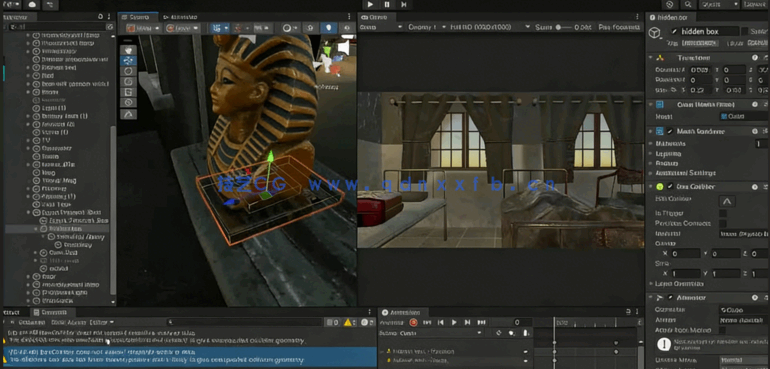Click the Box Collider Center X field
Image resolution: width=770 pixels, height=369 pixels.
click(686, 254)
